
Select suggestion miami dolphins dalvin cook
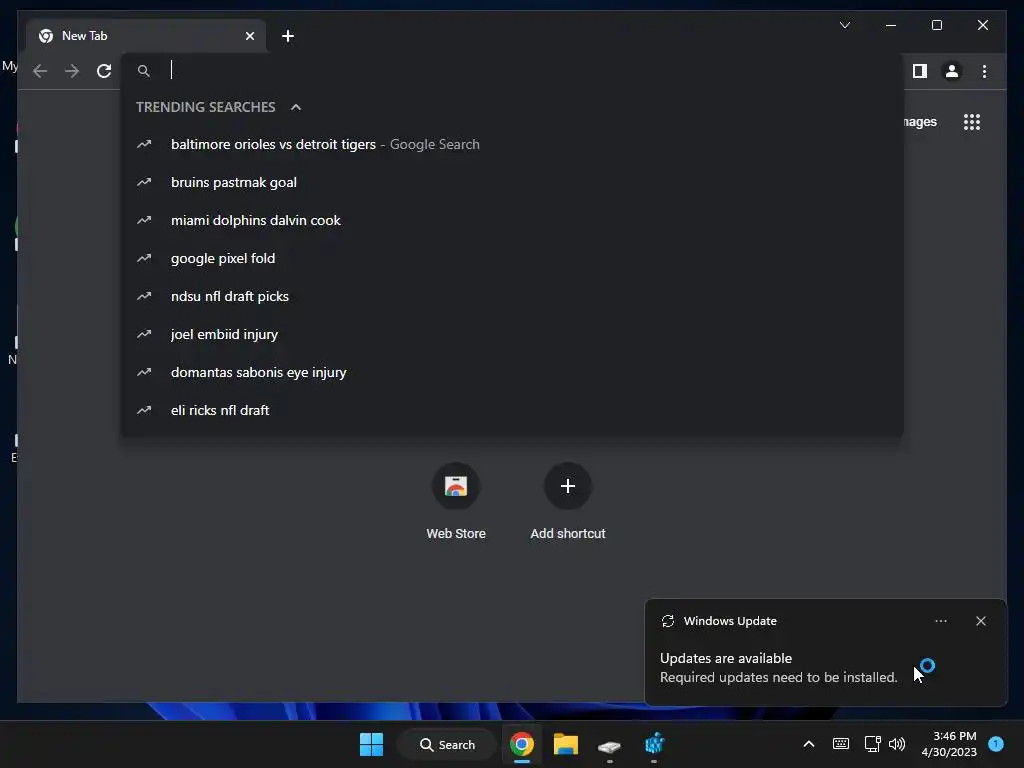coord(512,220)
